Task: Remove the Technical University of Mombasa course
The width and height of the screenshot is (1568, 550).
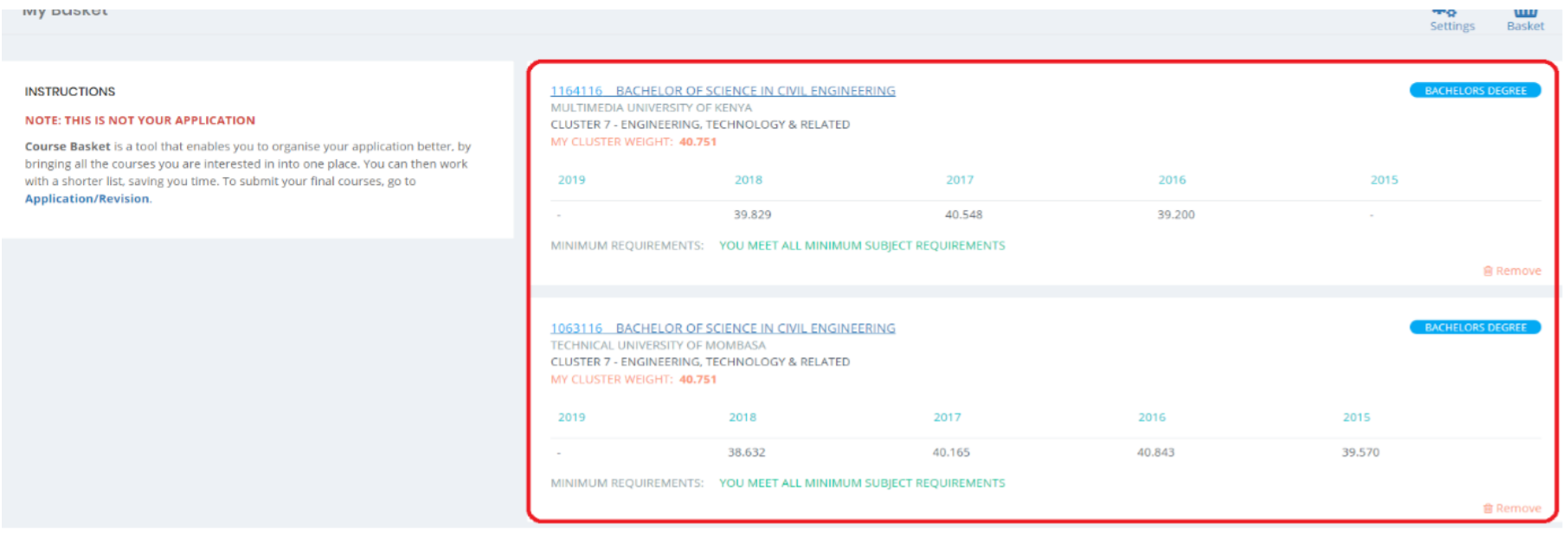Action: click(1512, 508)
